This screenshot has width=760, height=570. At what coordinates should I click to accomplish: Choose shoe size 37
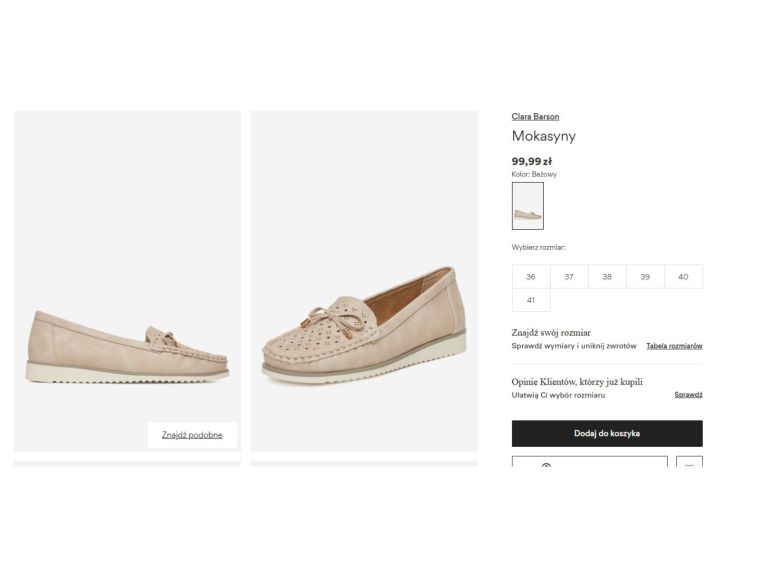point(569,277)
